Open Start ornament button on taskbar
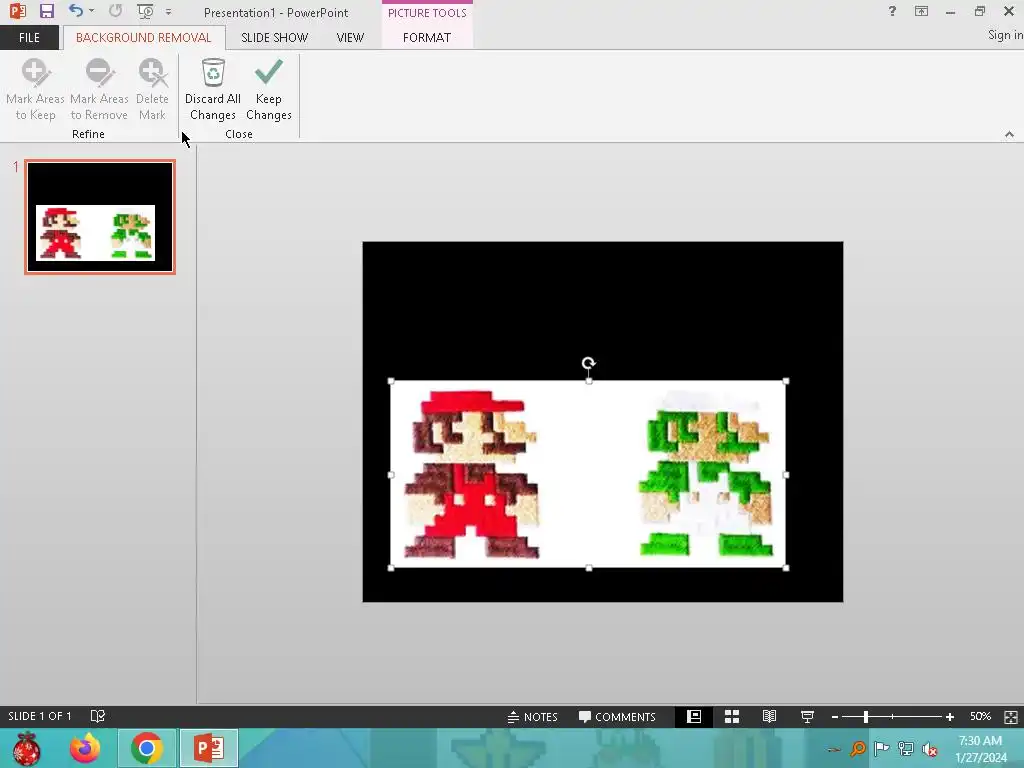 (26, 748)
